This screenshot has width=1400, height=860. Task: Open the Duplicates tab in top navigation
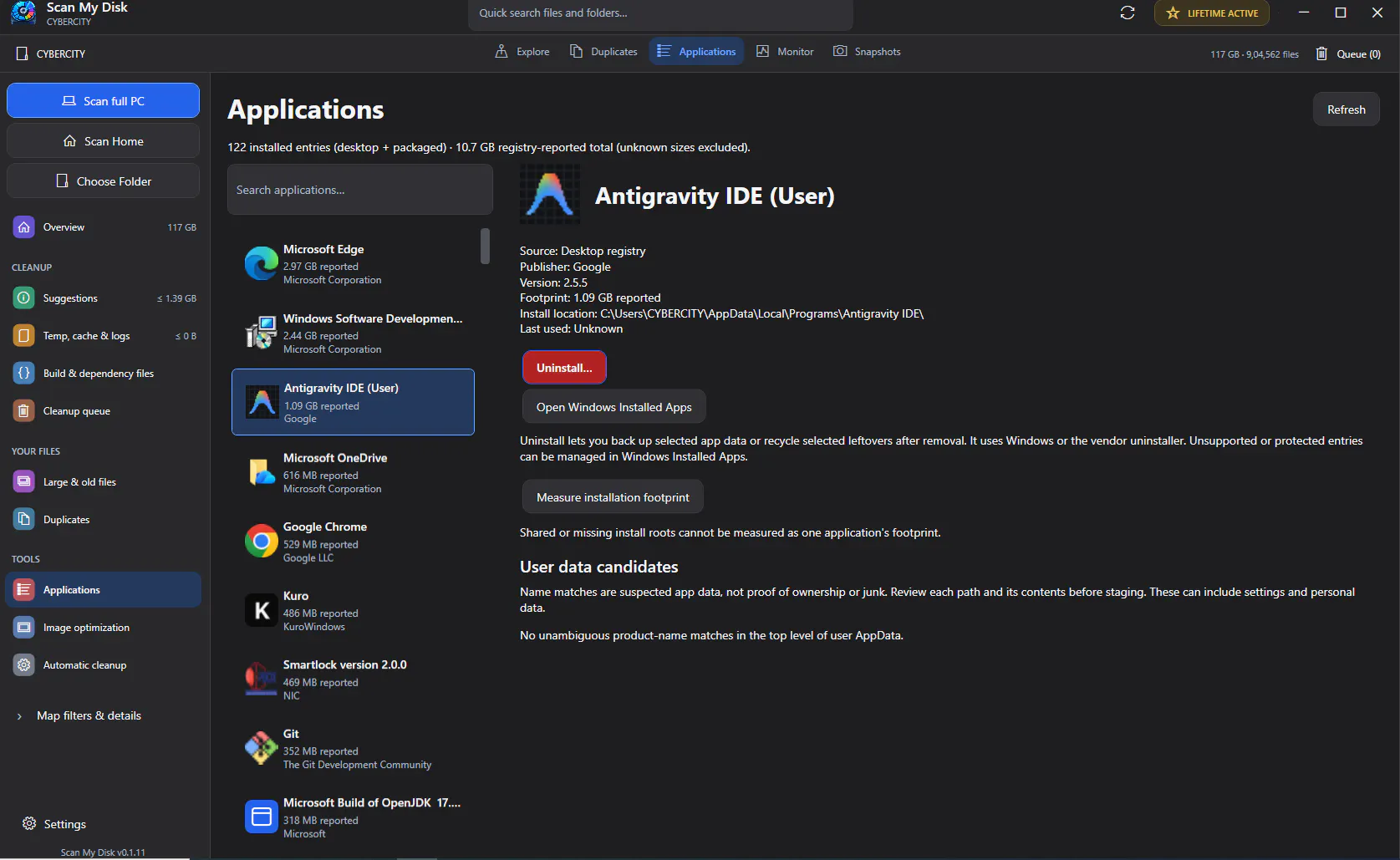[x=603, y=51]
